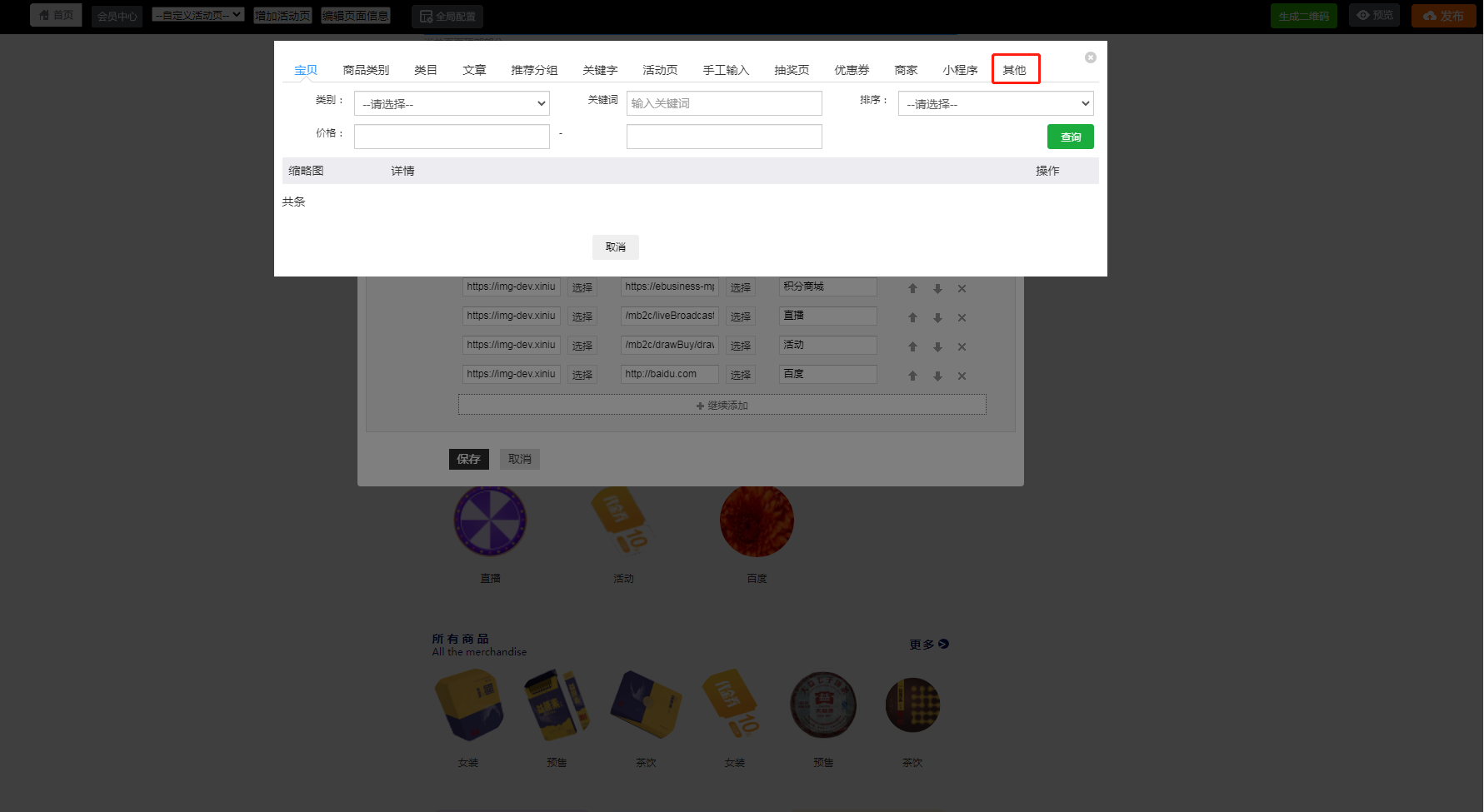Focus the maximum 价格 input
The height and width of the screenshot is (812, 1484).
coord(724,137)
